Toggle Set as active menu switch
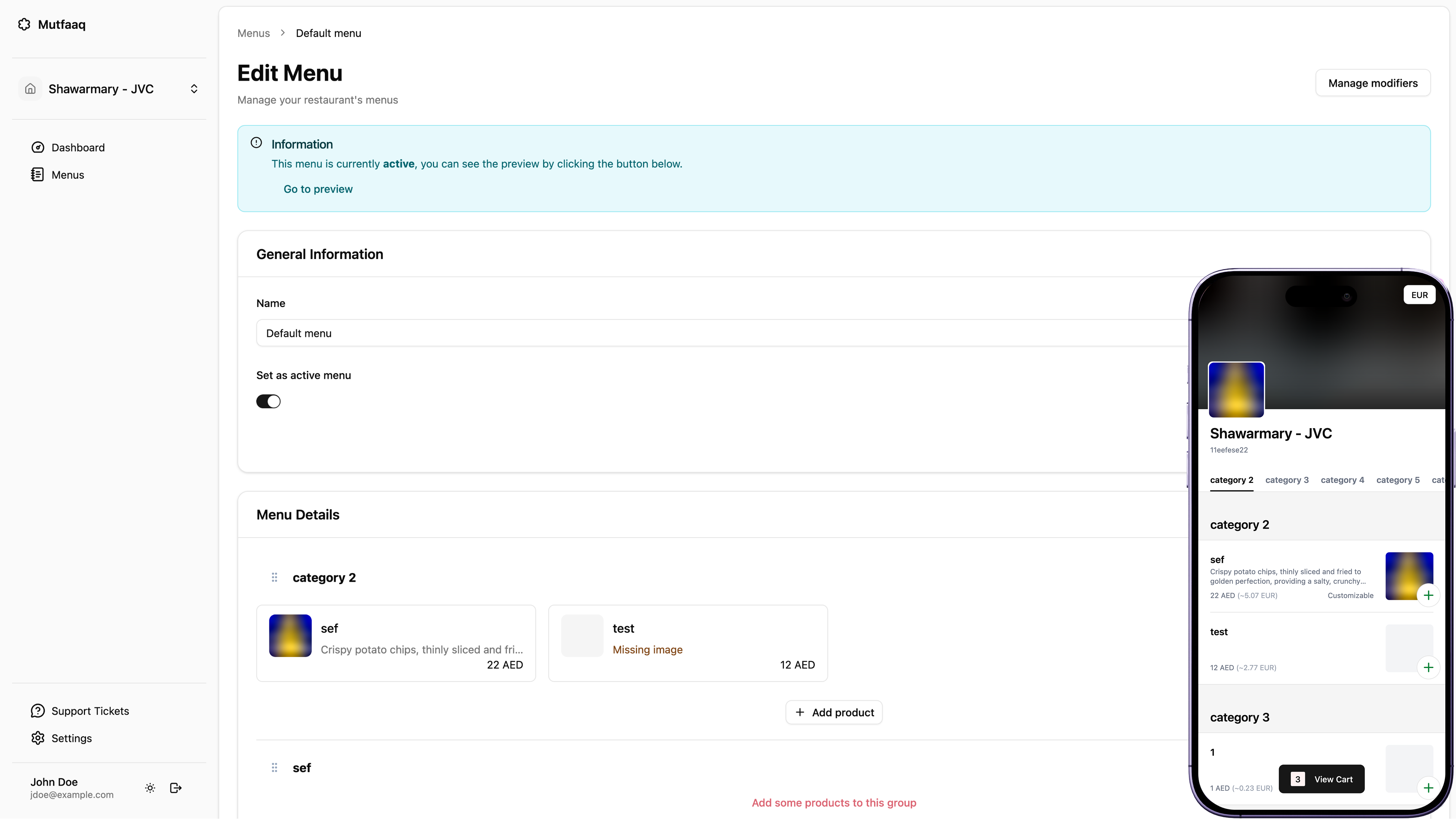 pyautogui.click(x=268, y=401)
